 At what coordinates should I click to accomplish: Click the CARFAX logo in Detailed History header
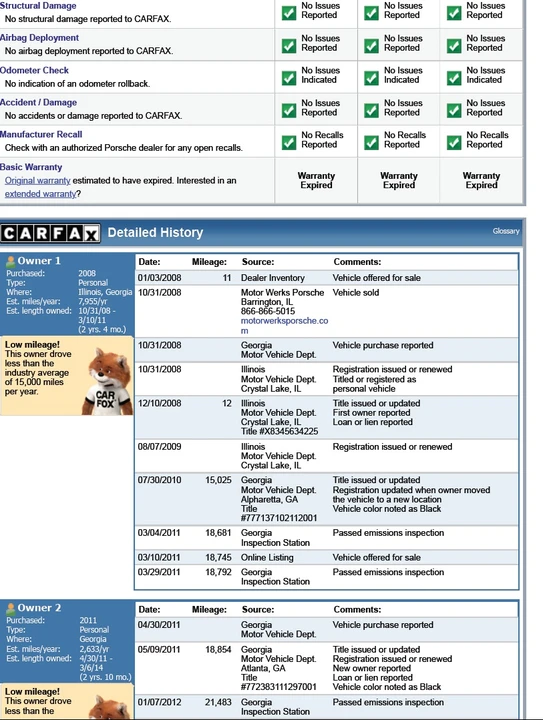click(x=50, y=233)
